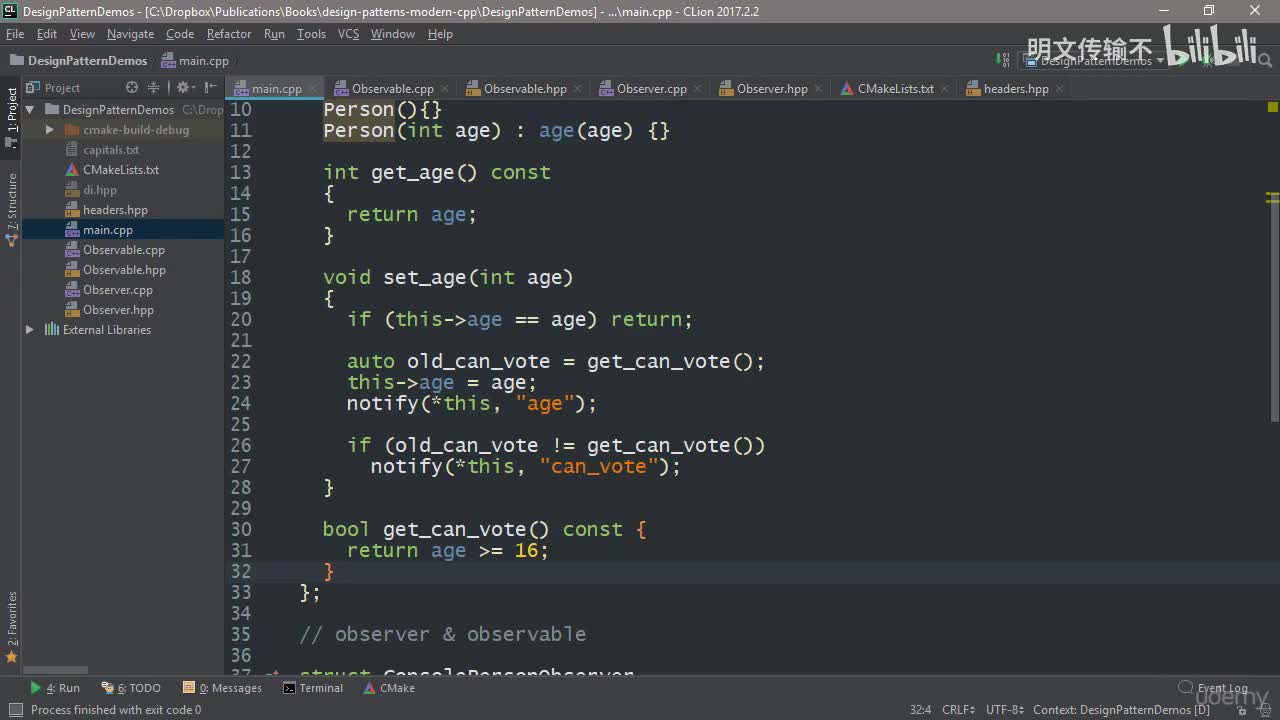Select di.hpp in project tree
The width and height of the screenshot is (1280, 720).
point(100,190)
